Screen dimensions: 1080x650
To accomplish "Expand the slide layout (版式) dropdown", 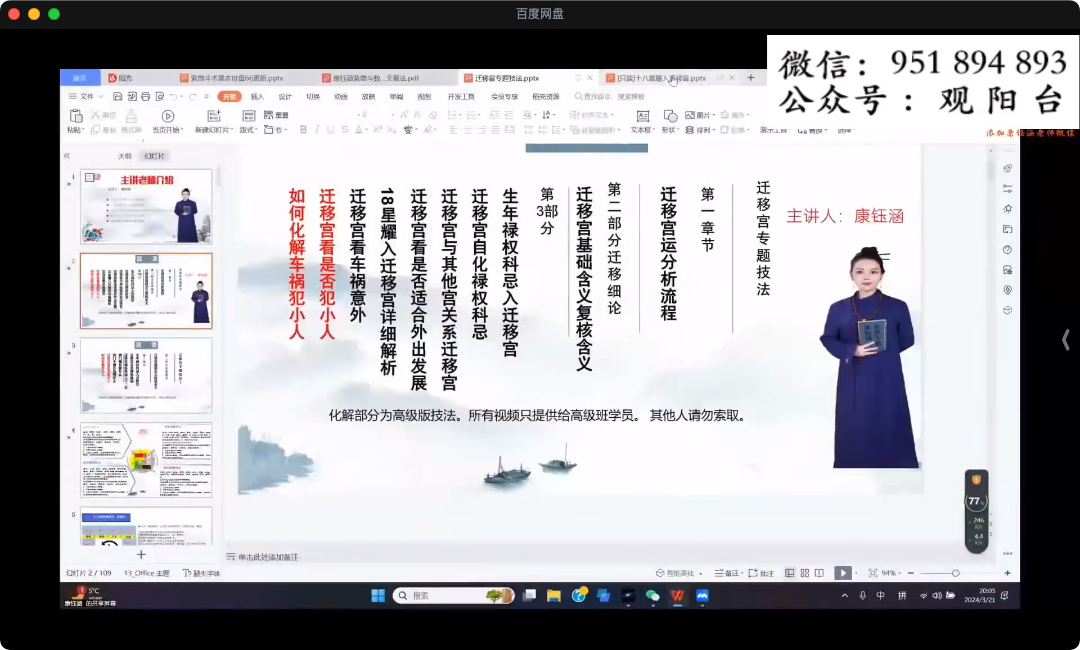I will [249, 130].
